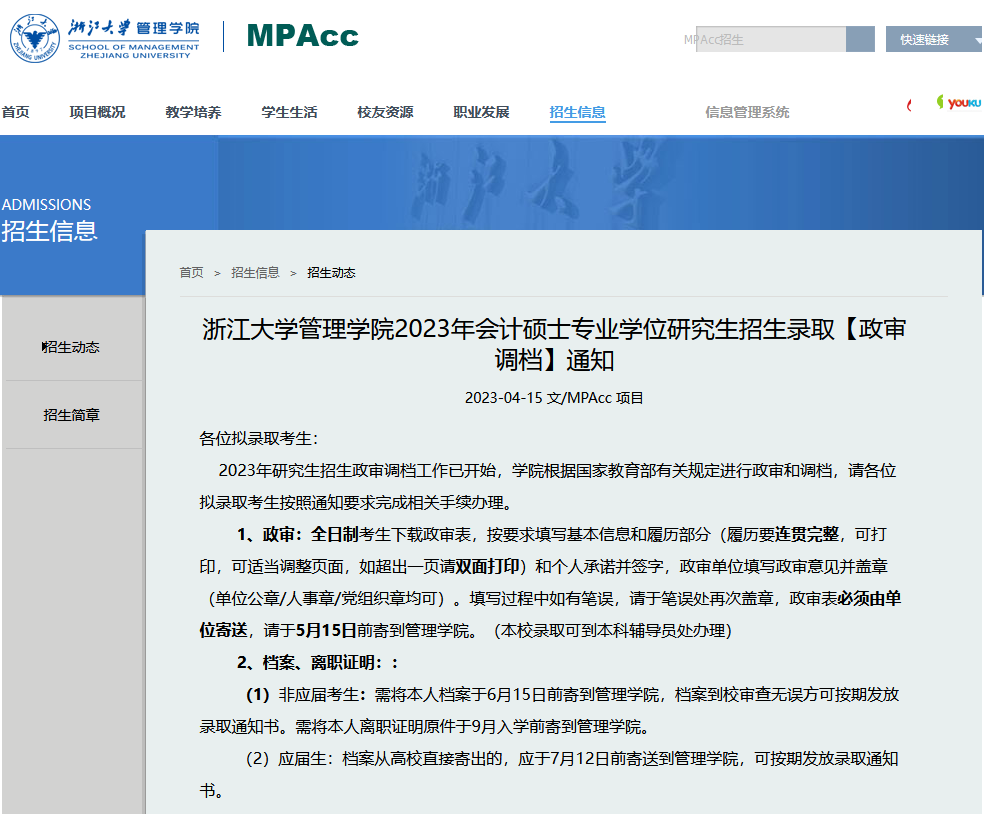Click the 招生信息 breadcrumb link
Viewport: 984px width, 814px height.
point(255,272)
